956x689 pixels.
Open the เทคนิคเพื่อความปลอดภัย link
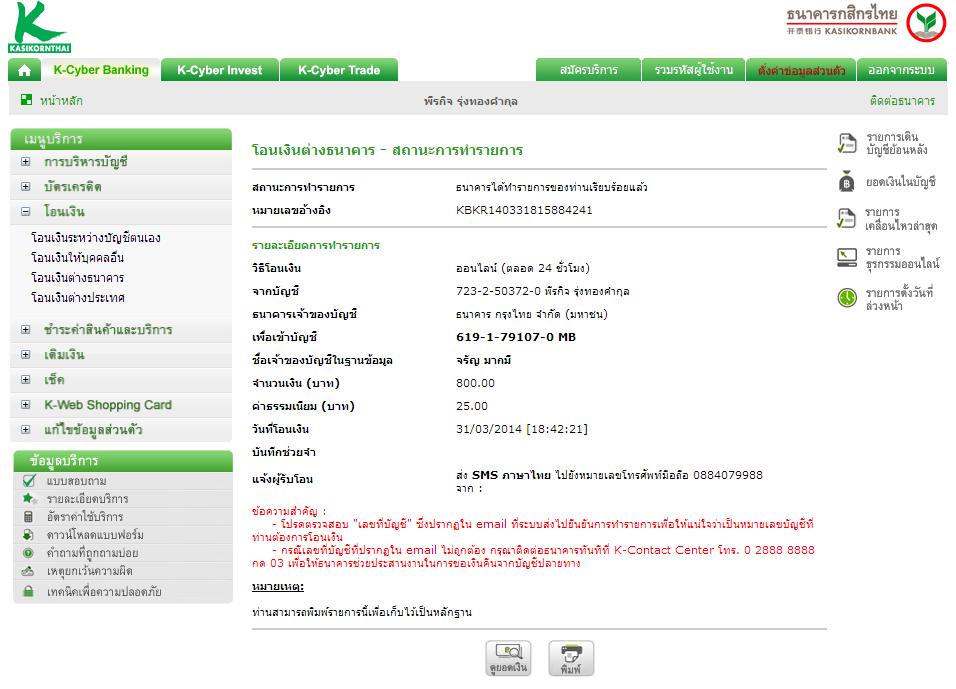point(104,591)
